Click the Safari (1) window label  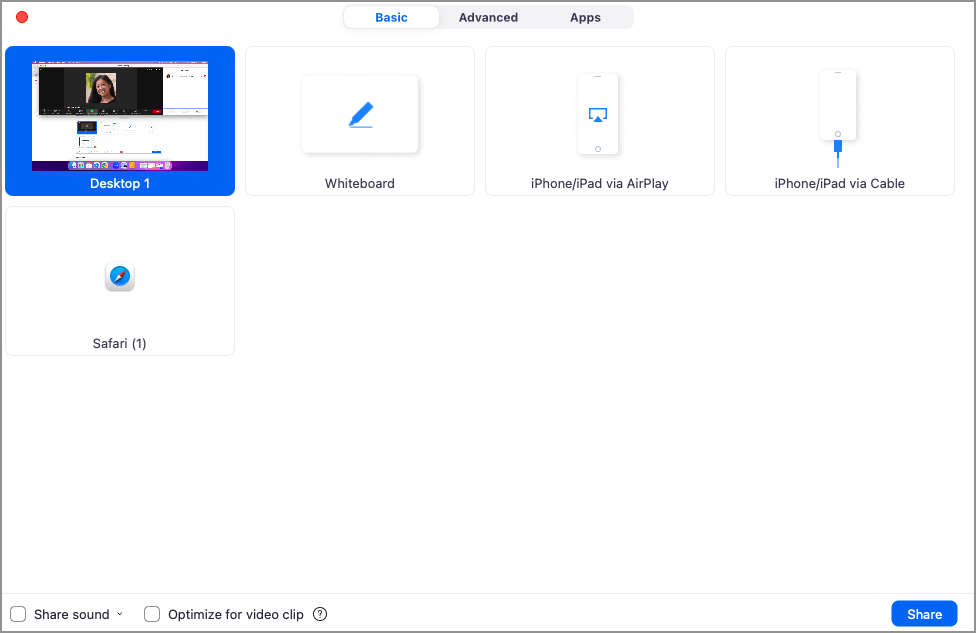(120, 344)
